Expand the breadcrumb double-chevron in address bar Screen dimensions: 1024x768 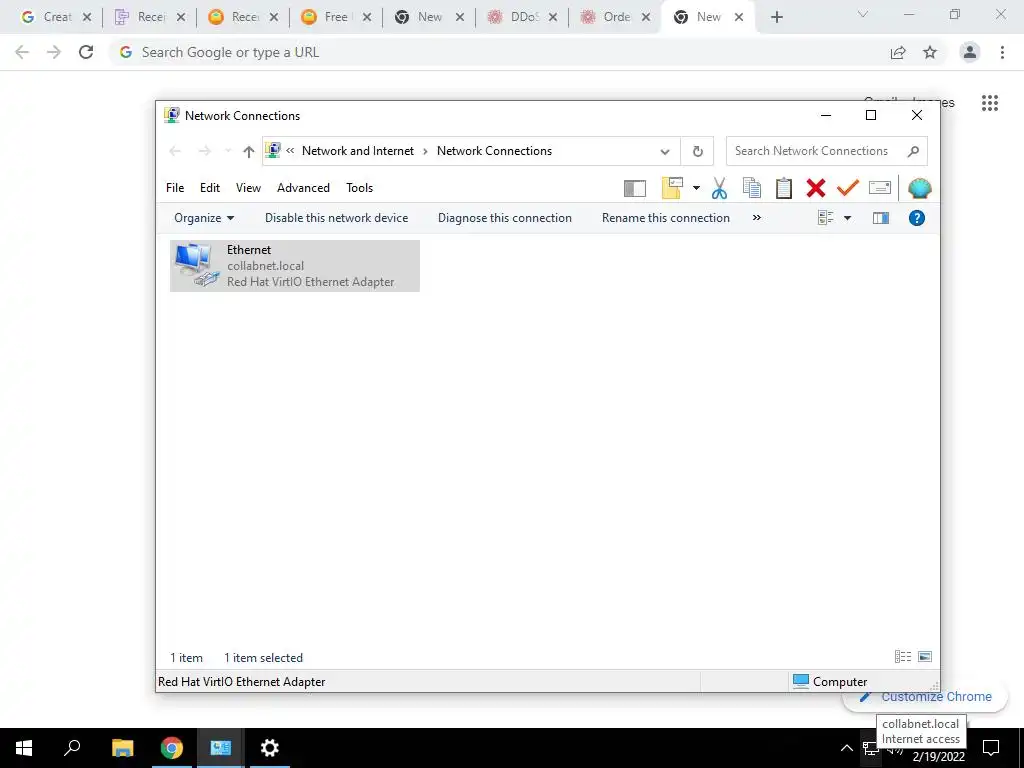[x=290, y=151]
